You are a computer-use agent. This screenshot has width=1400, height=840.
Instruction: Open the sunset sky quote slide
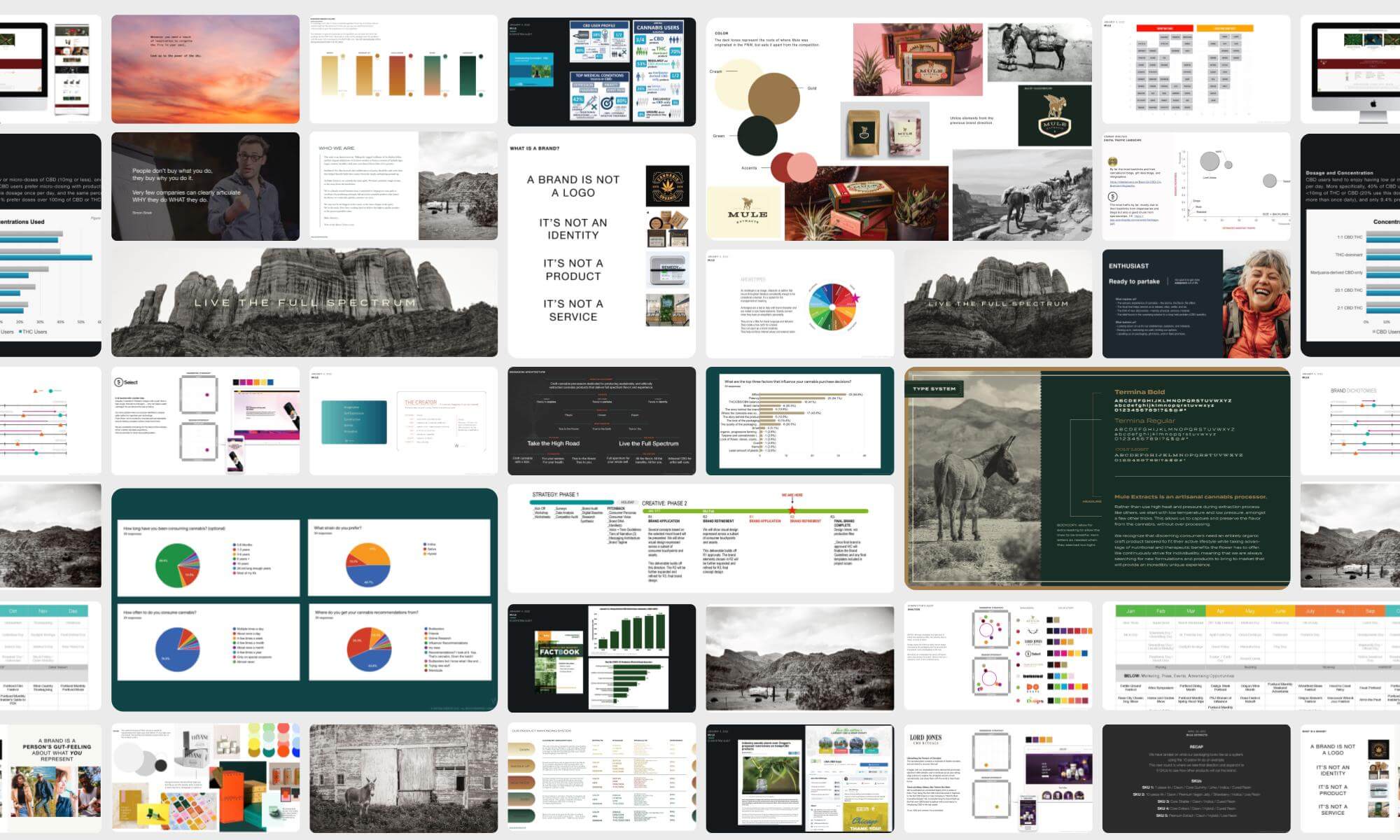click(205, 69)
